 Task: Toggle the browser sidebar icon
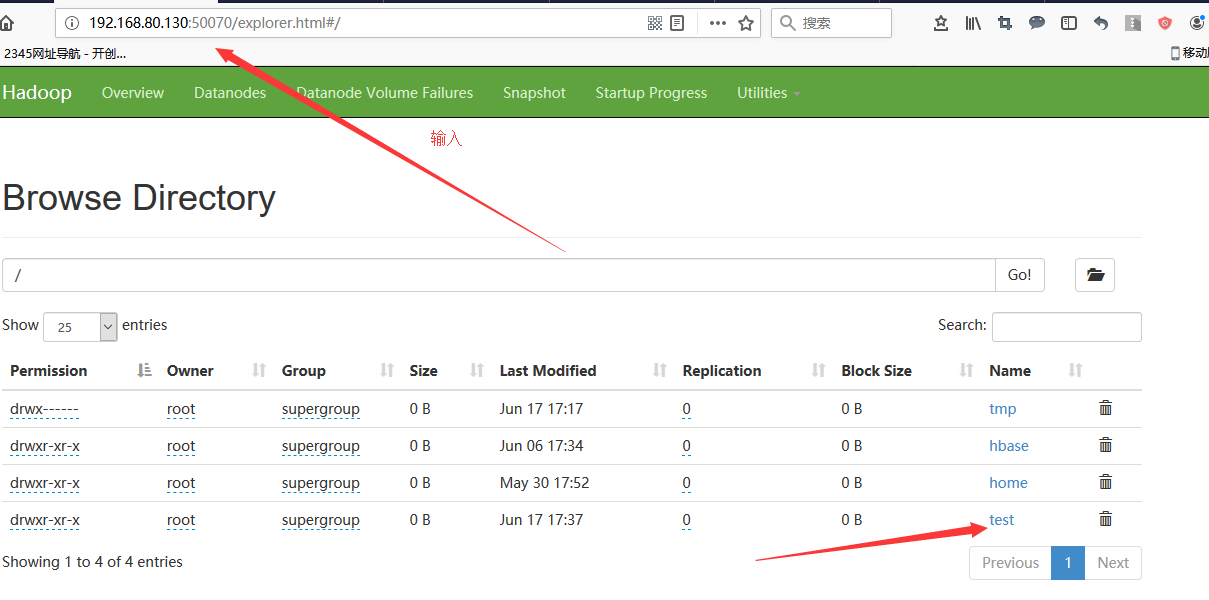tap(1069, 23)
